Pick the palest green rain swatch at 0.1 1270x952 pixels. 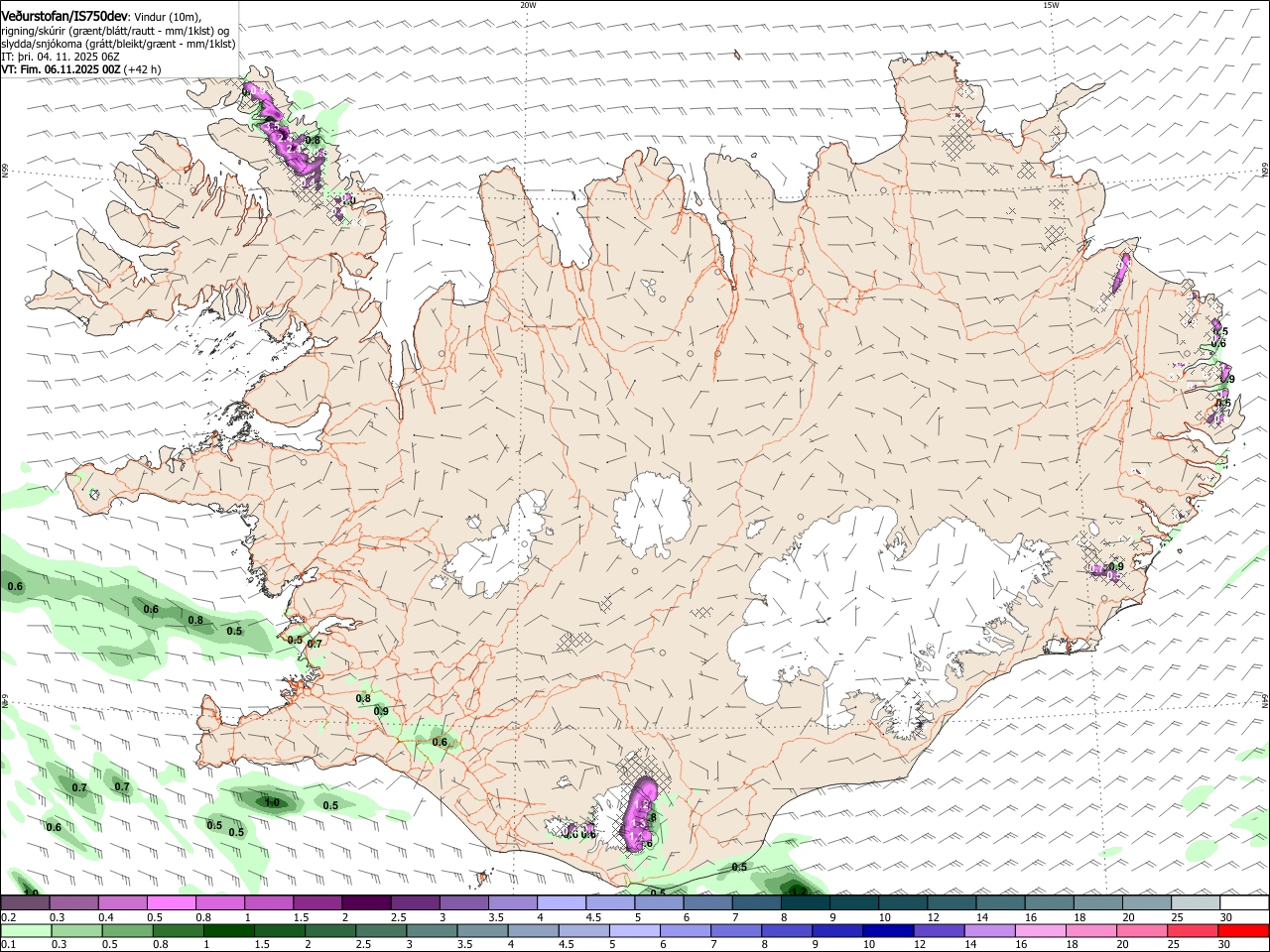(27, 931)
